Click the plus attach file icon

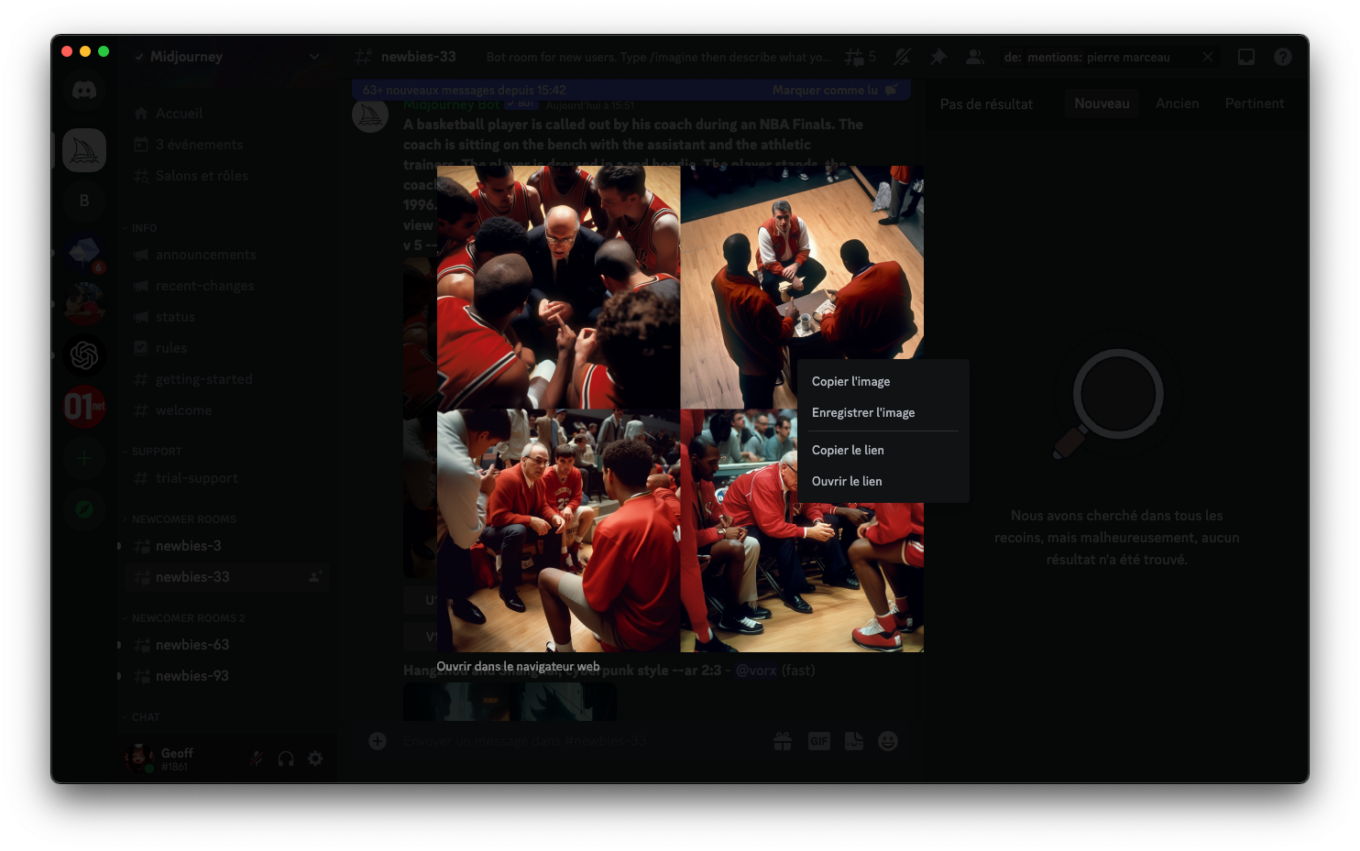click(x=377, y=741)
